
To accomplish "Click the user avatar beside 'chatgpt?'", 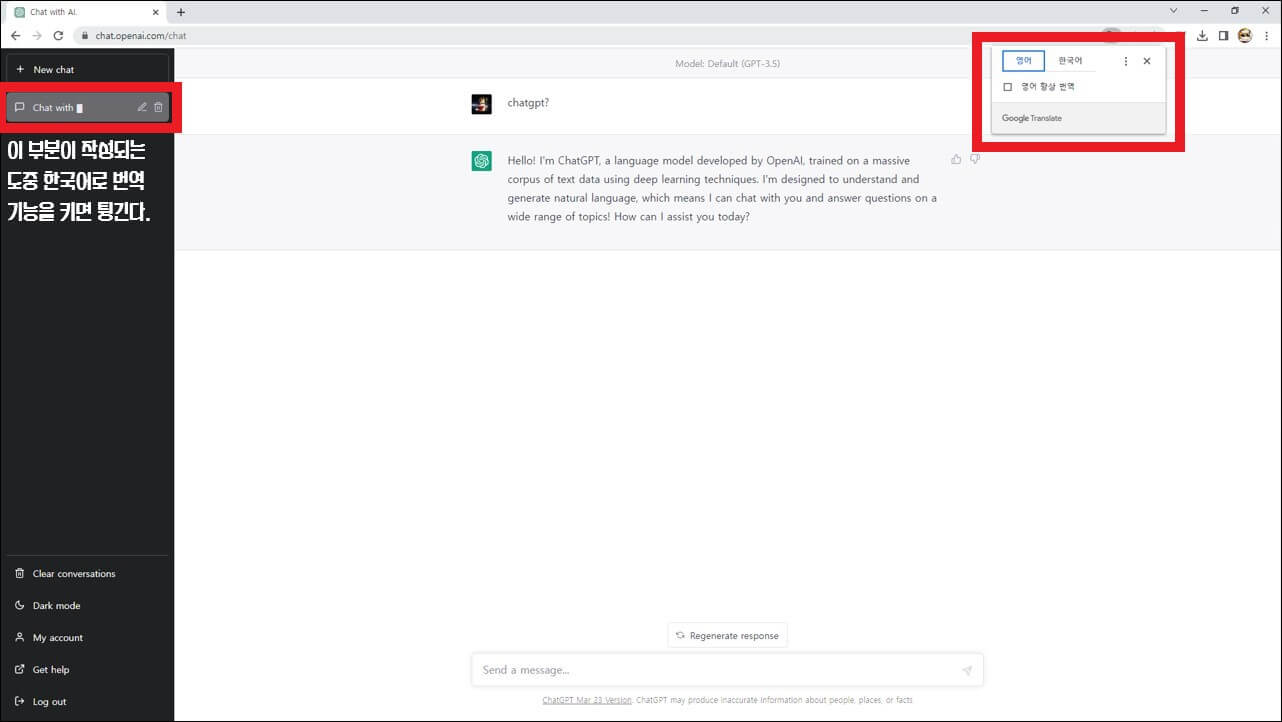I will click(x=481, y=104).
